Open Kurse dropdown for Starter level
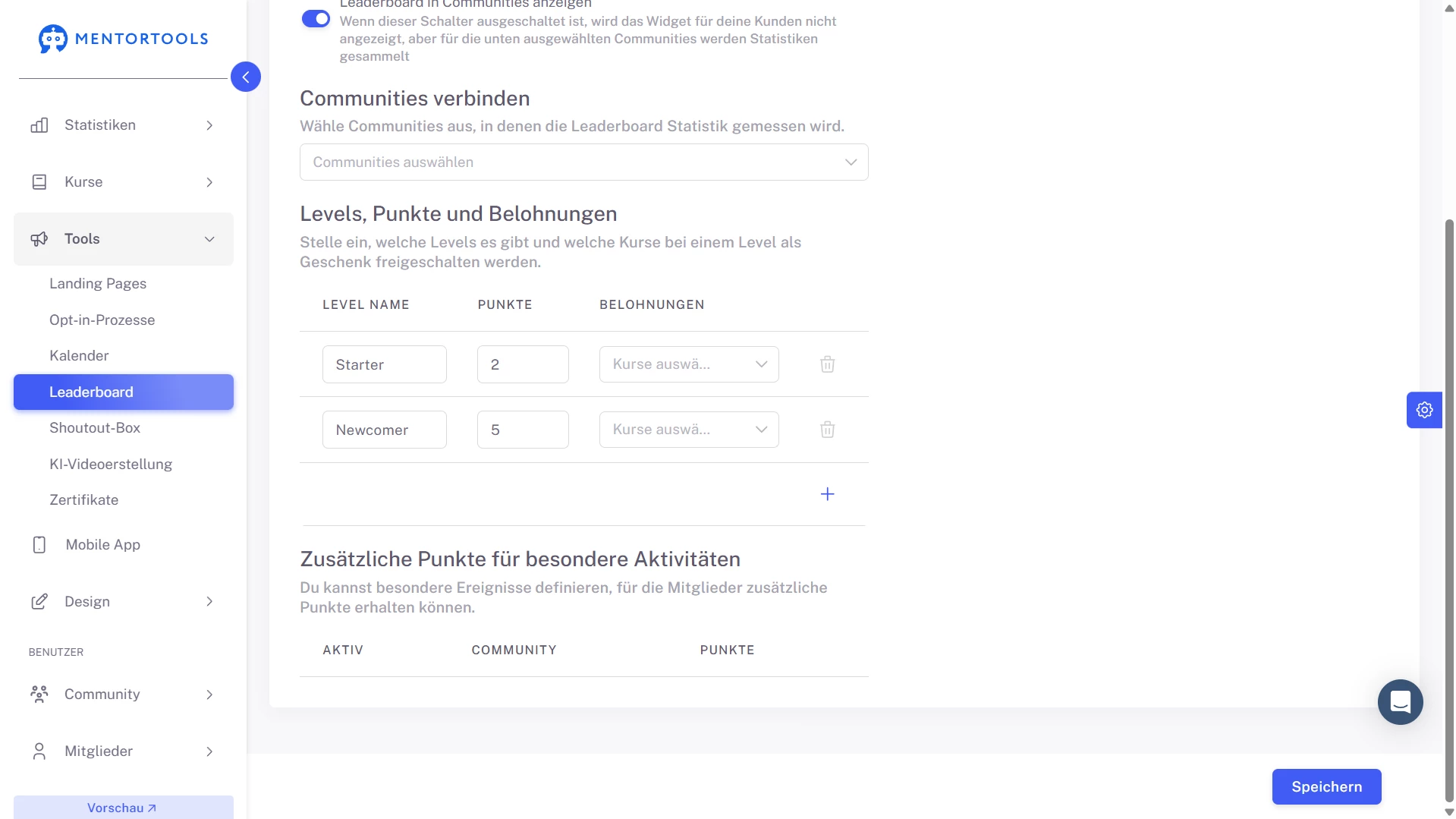The height and width of the screenshot is (819, 1456). coord(688,364)
